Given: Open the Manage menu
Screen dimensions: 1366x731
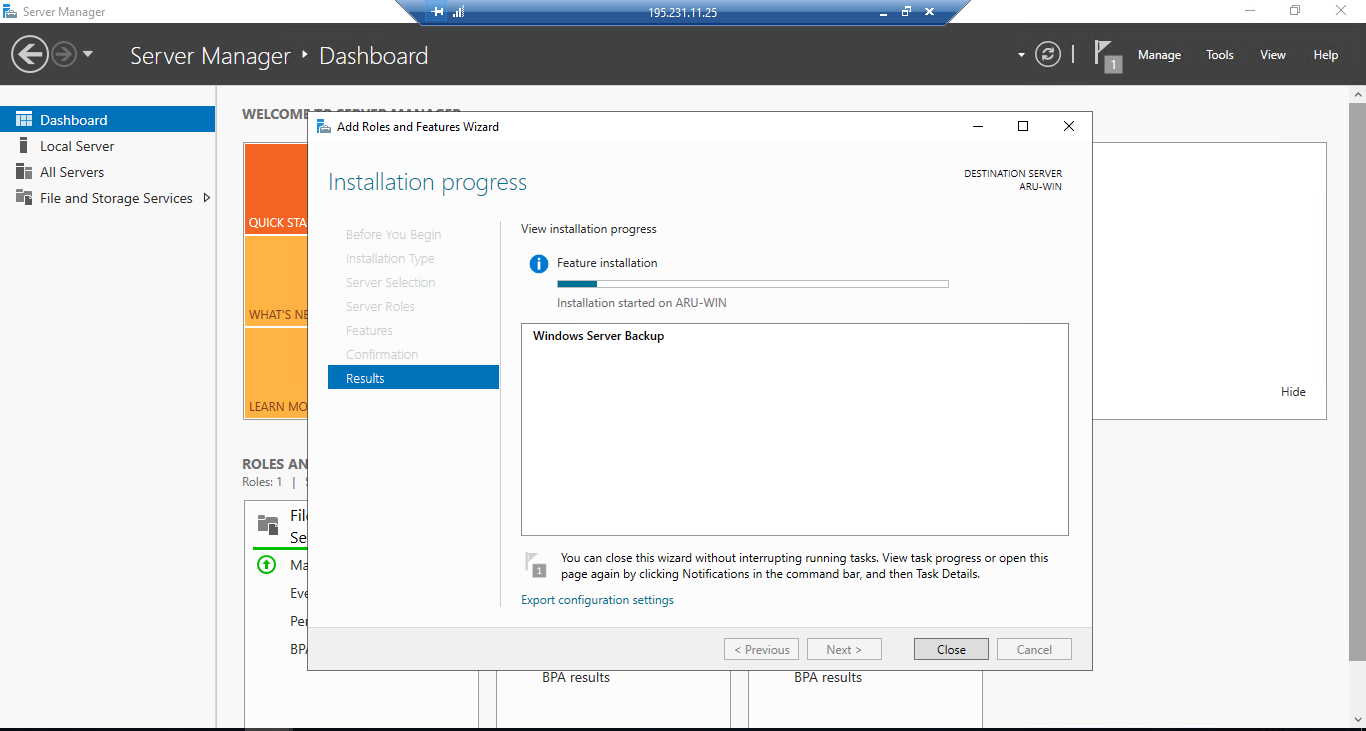Looking at the screenshot, I should tap(1159, 55).
